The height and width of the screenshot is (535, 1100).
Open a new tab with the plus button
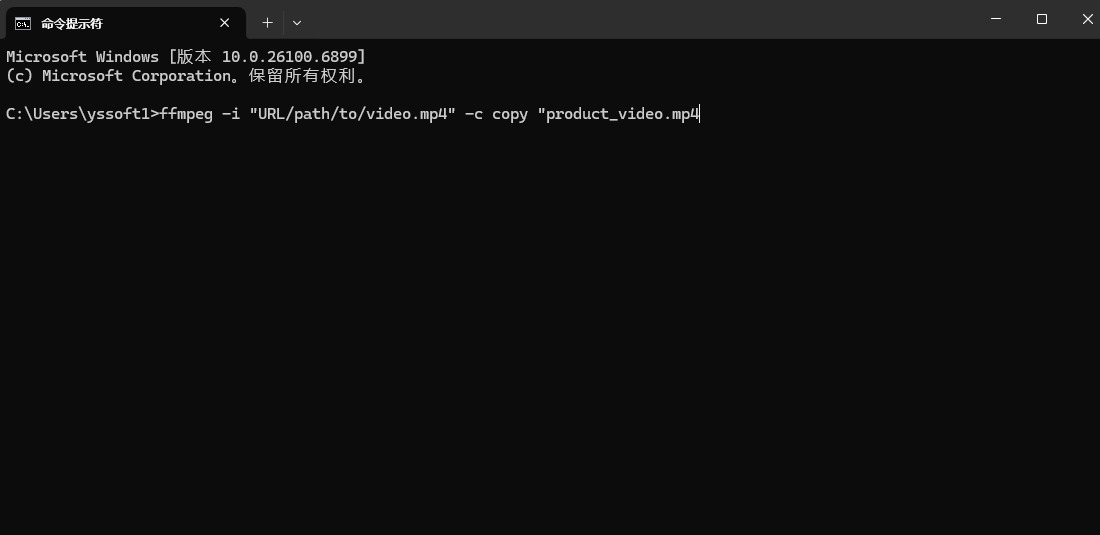pos(267,22)
